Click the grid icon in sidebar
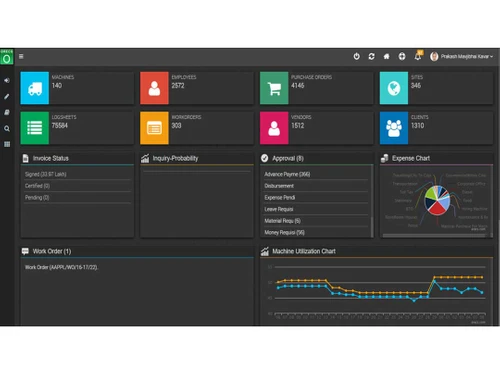 (x=7, y=144)
